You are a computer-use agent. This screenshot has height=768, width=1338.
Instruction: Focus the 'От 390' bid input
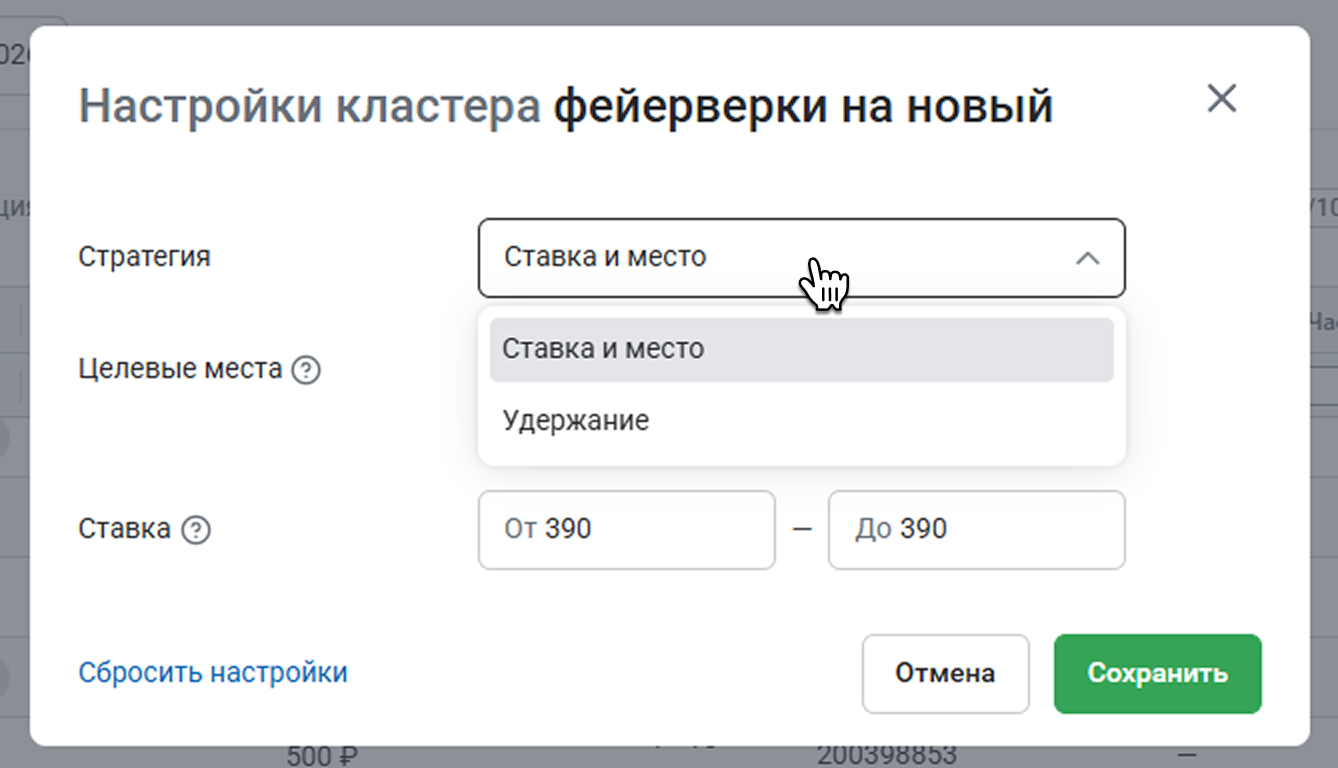[x=626, y=529]
